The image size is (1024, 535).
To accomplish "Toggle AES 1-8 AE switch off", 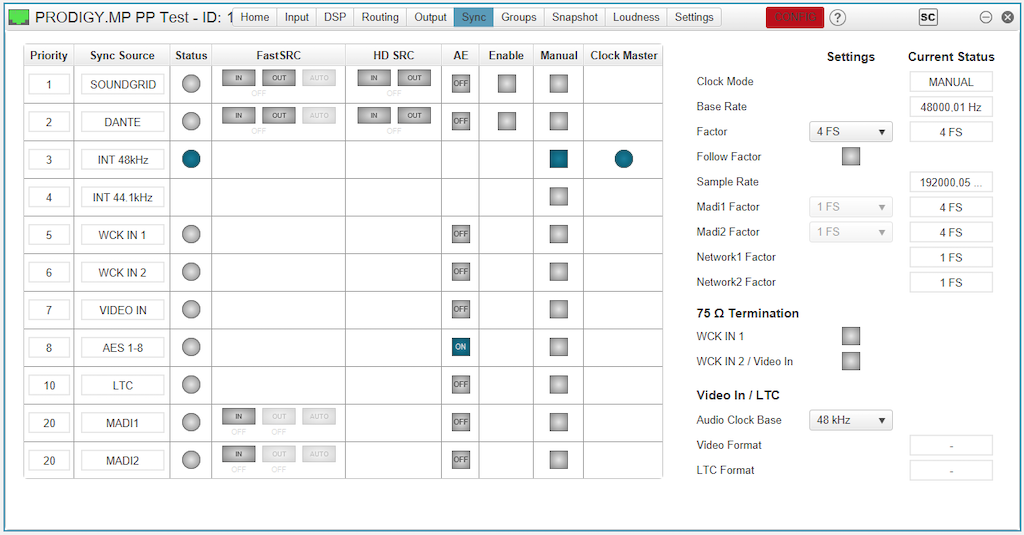I will click(x=460, y=347).
